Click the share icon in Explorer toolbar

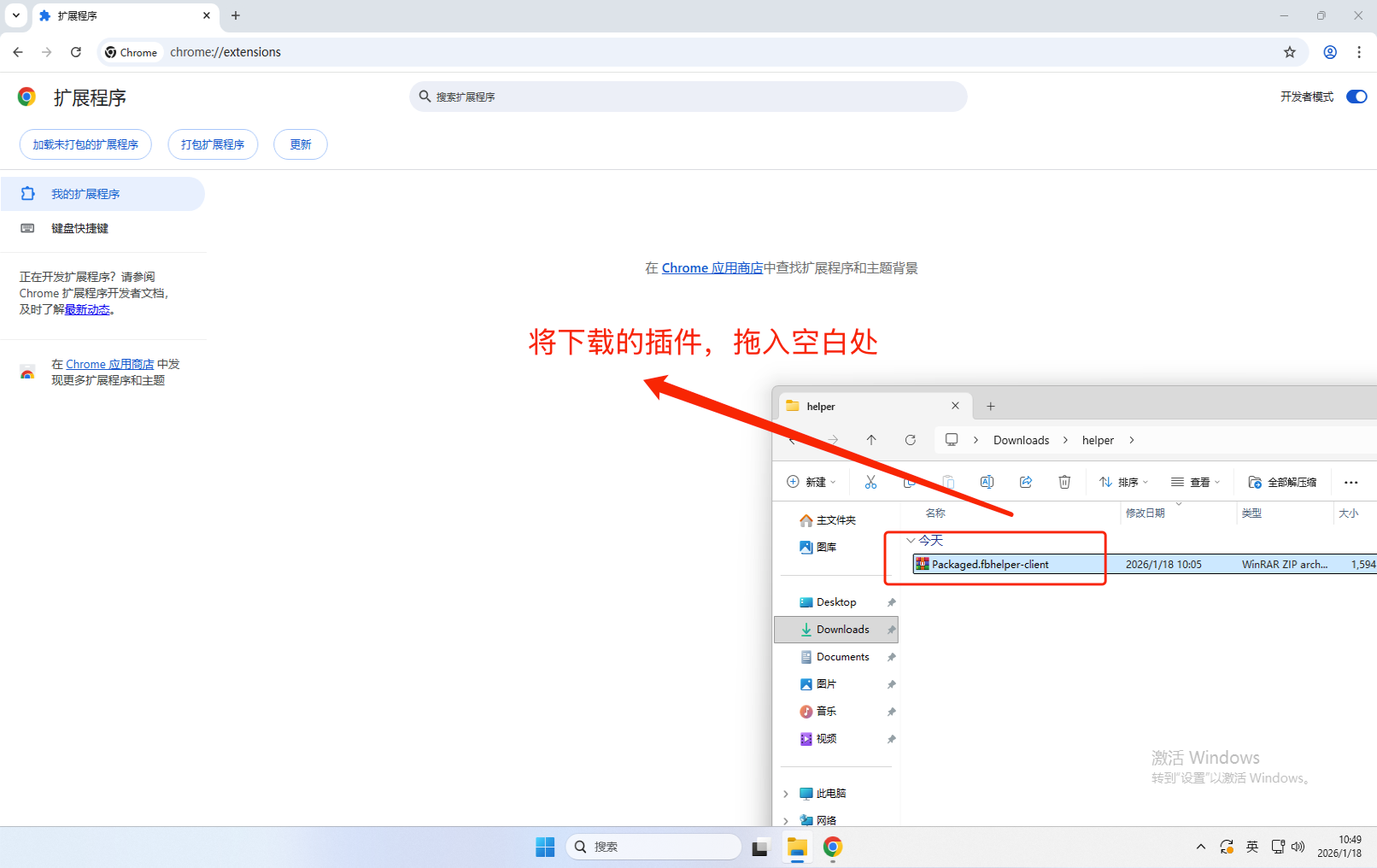pos(1026,482)
